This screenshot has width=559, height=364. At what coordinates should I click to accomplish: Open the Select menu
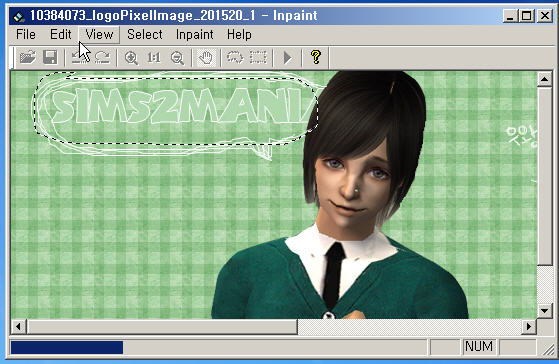[145, 35]
